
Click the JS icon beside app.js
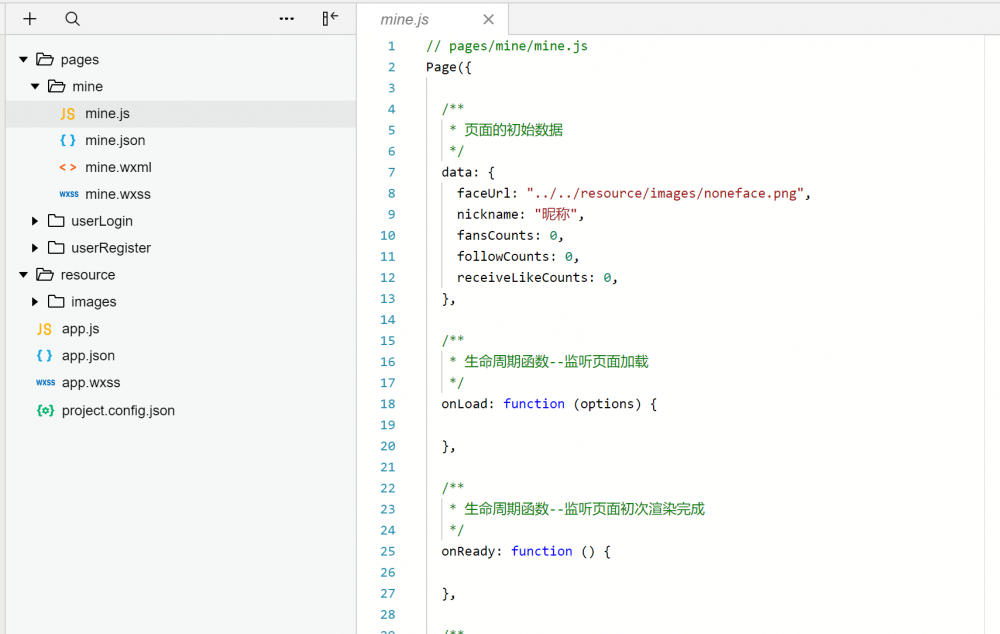(44, 329)
